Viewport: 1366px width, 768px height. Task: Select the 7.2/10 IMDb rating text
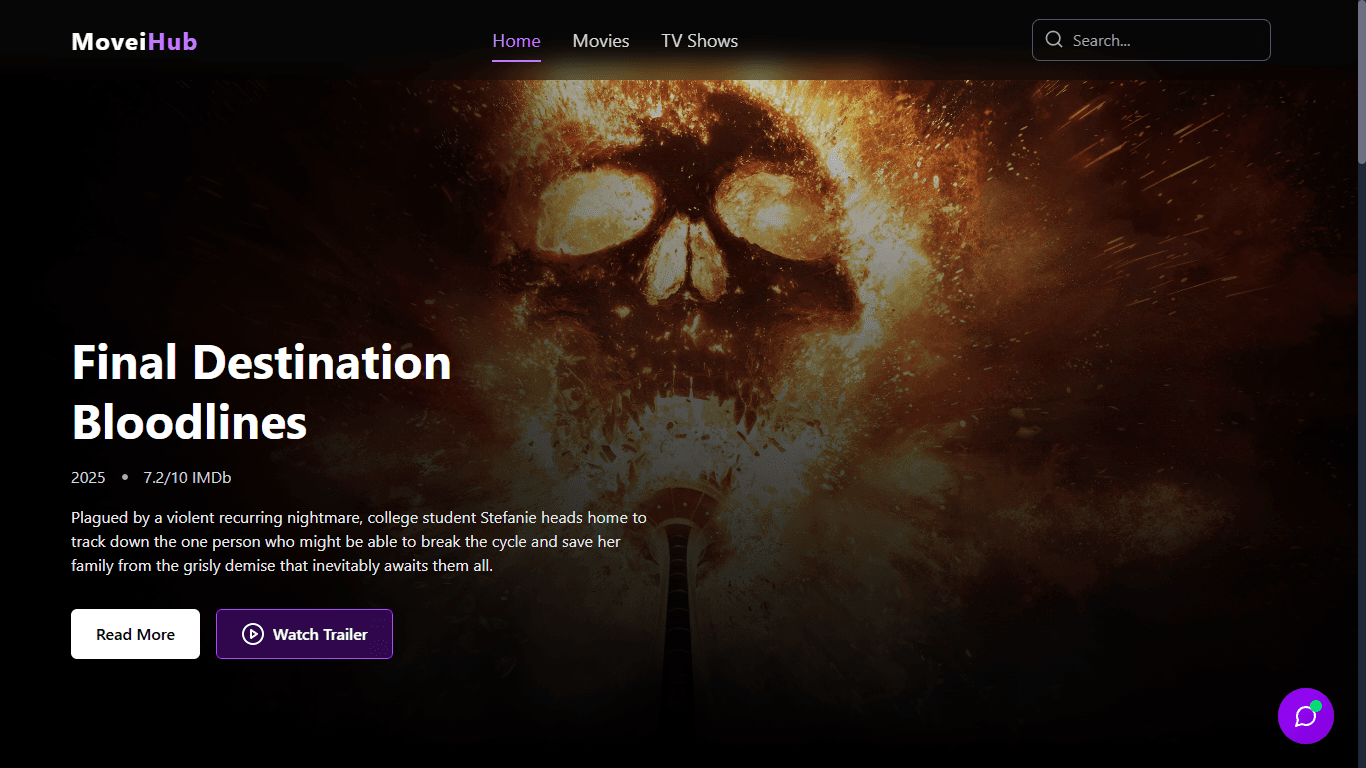tap(187, 478)
